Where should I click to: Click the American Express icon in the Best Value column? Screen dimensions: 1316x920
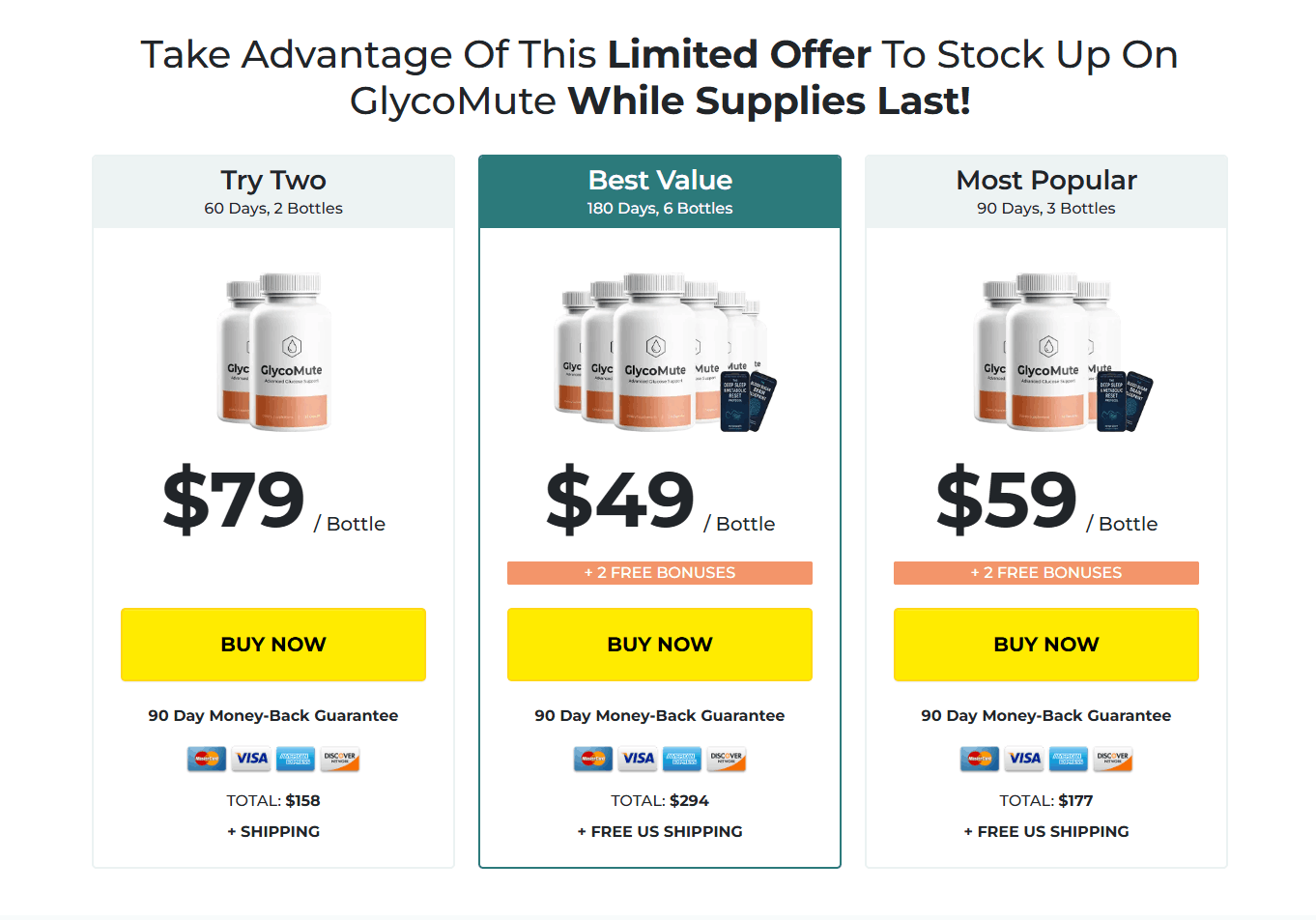[682, 759]
